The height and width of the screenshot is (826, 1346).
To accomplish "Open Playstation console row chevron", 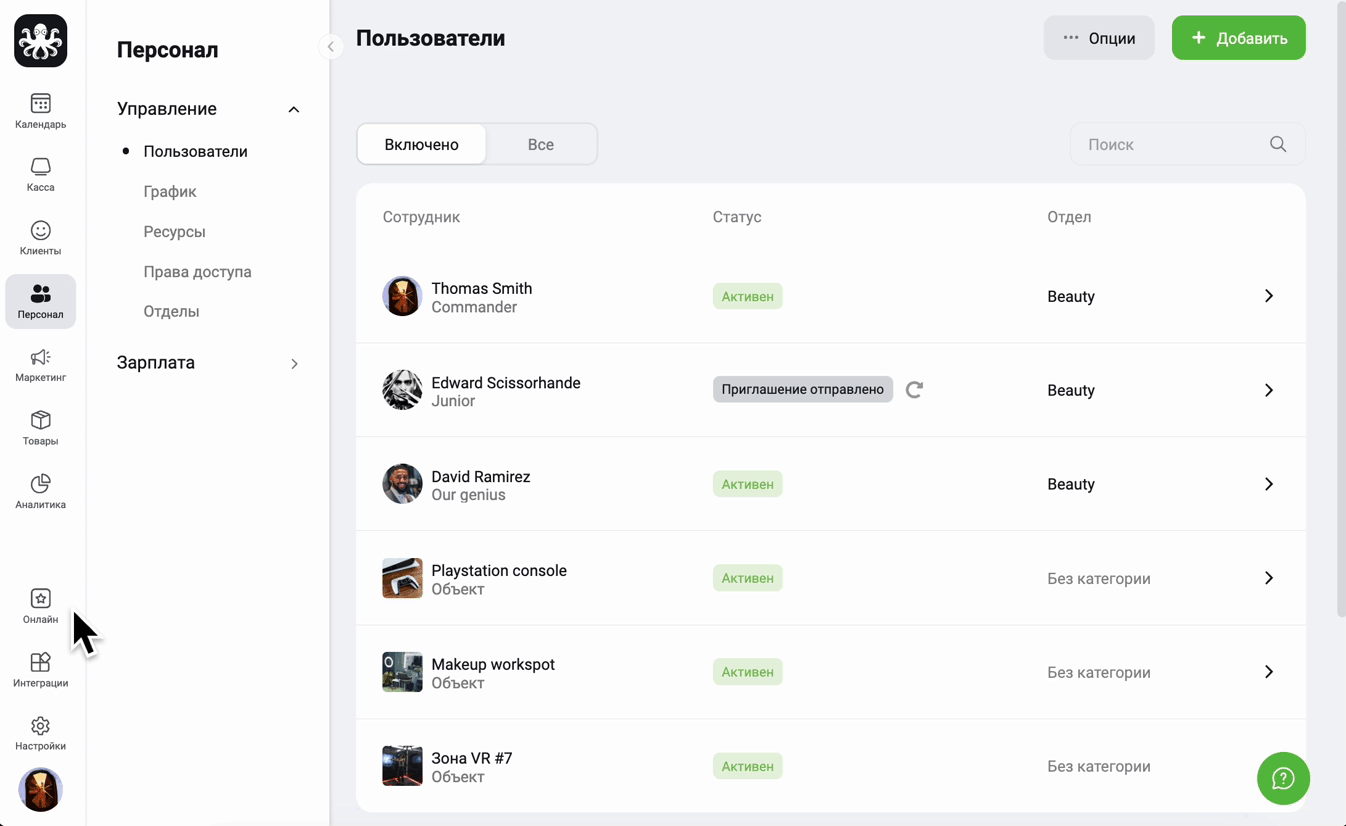I will click(1269, 578).
